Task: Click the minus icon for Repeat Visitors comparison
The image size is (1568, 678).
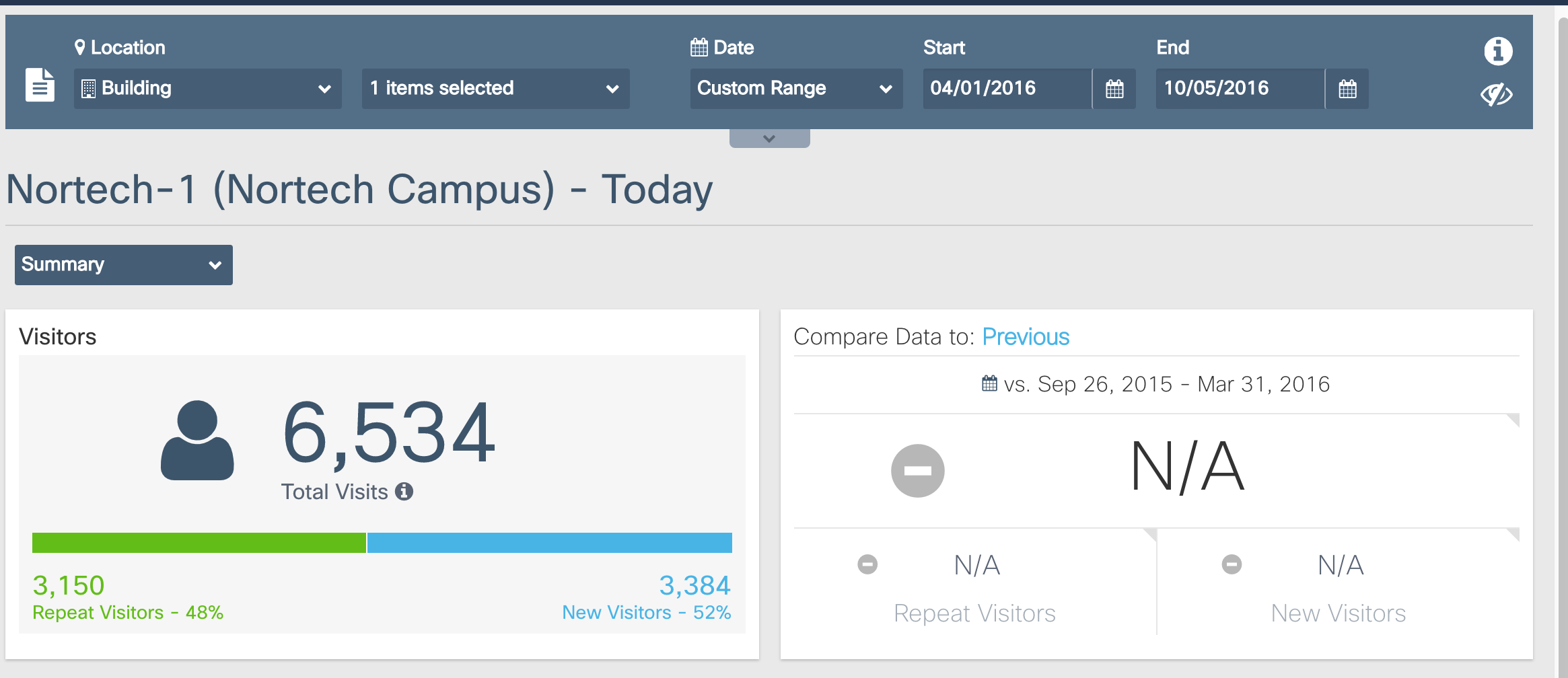Action: (867, 564)
